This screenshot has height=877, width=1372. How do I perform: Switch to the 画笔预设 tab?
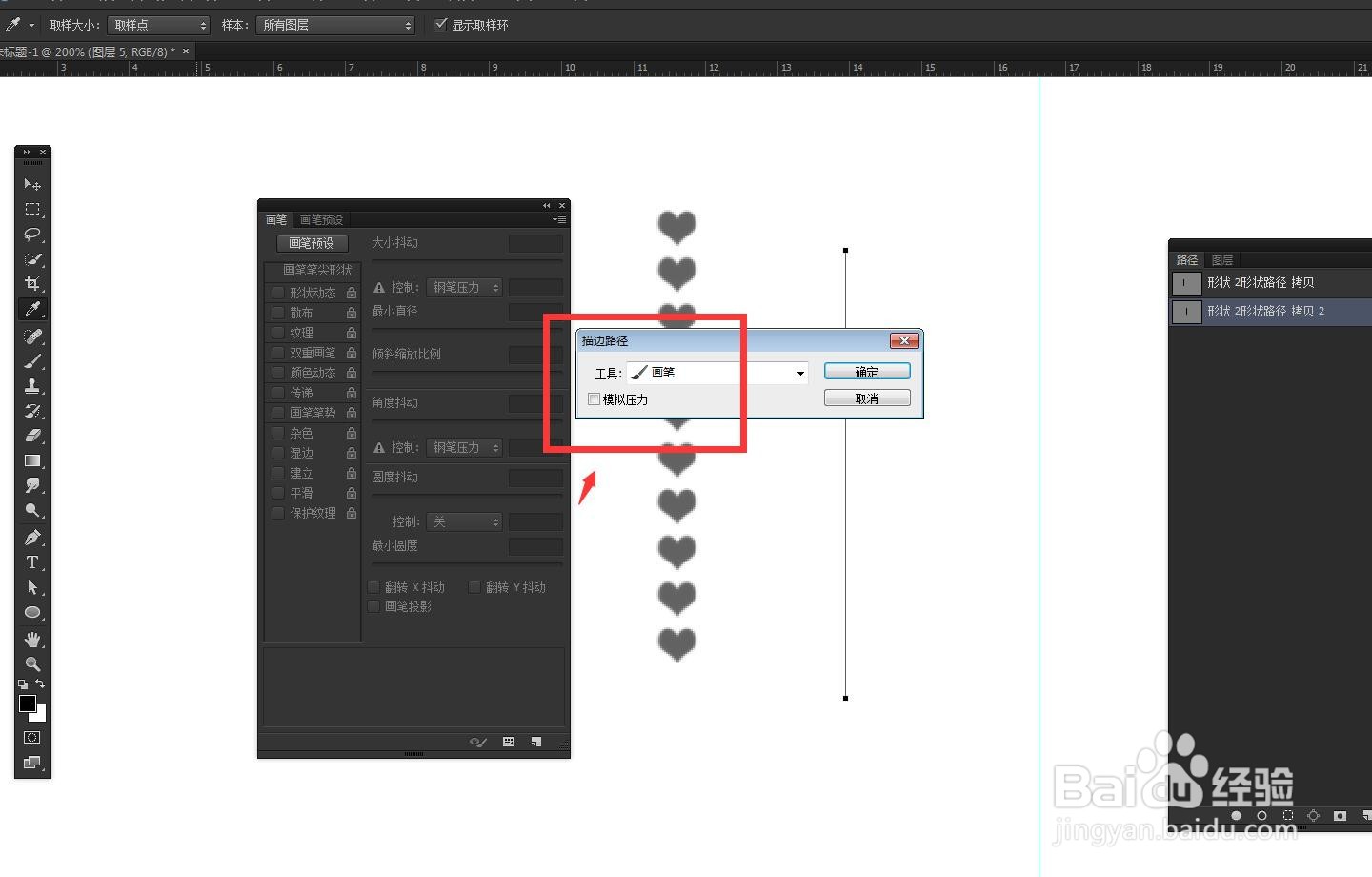coord(321,219)
